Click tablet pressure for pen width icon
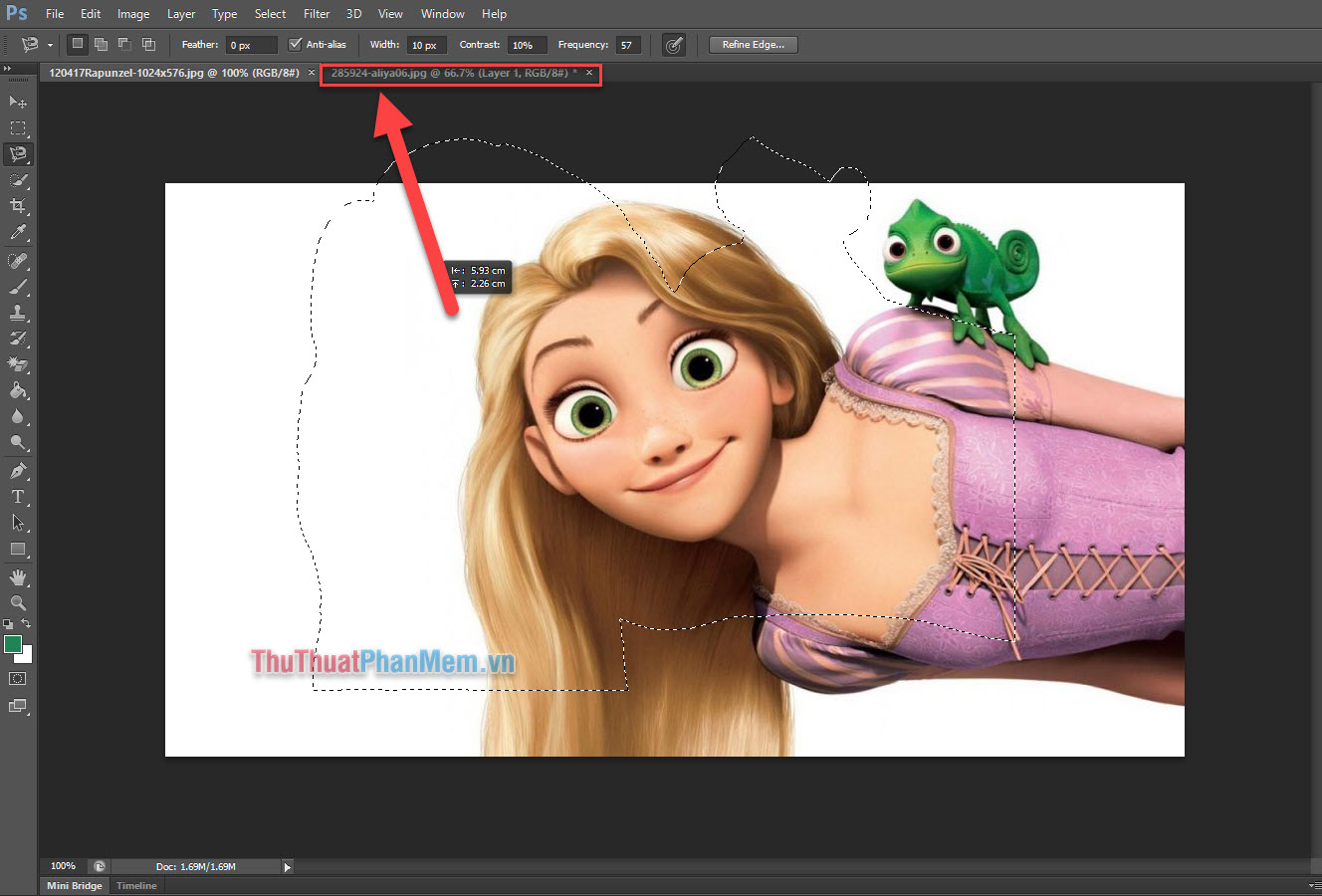Image resolution: width=1322 pixels, height=896 pixels. 674,45
